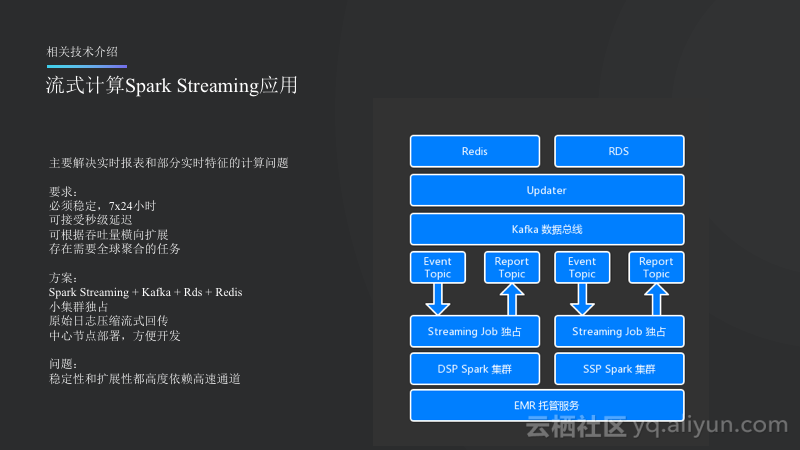The image size is (800, 450).
Task: Select the DSP Spark 集群 box
Action: [474, 369]
